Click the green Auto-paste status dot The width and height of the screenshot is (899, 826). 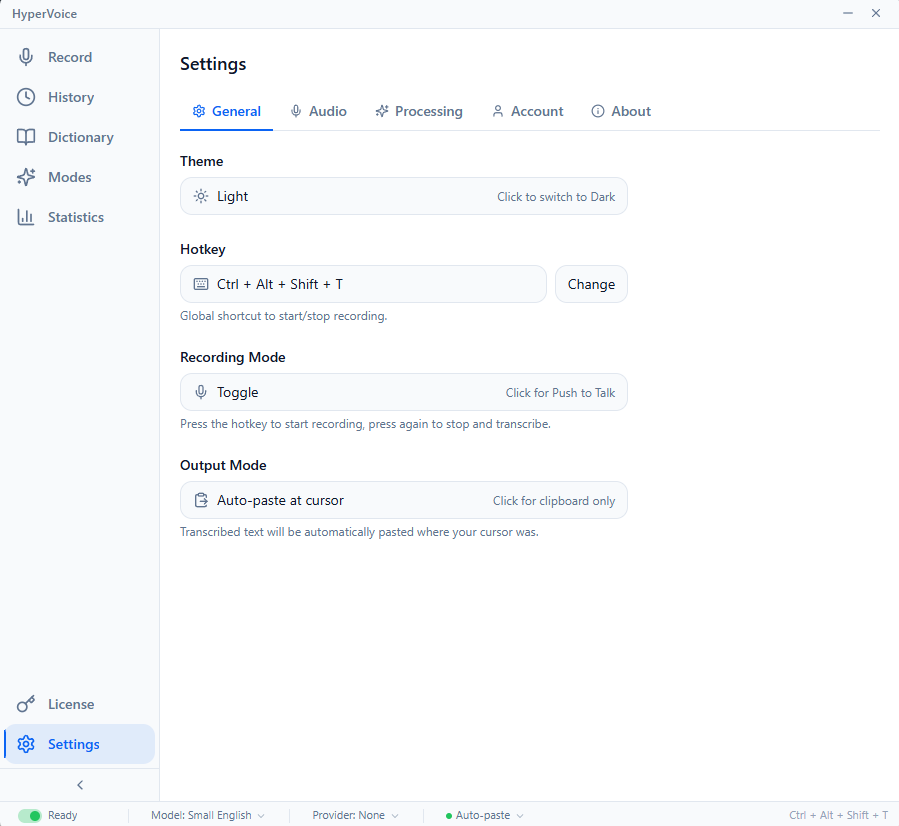449,816
